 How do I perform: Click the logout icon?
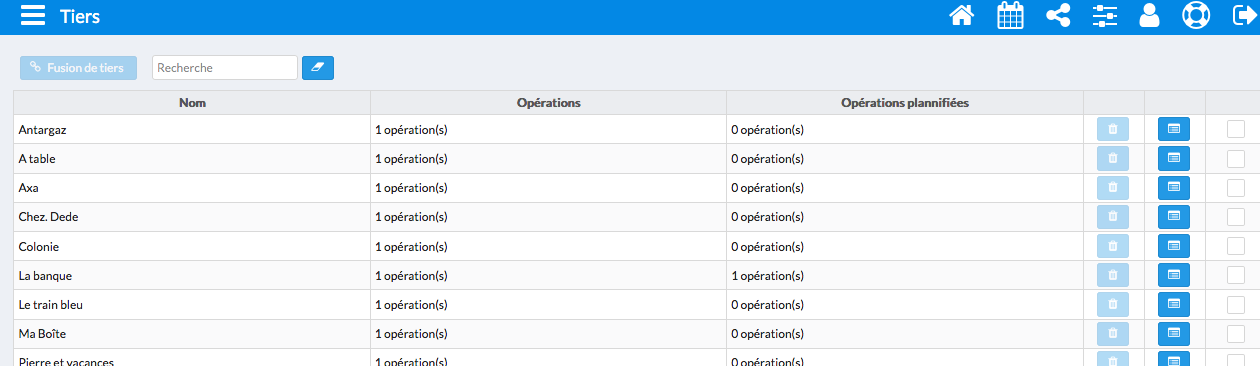click(x=1245, y=16)
